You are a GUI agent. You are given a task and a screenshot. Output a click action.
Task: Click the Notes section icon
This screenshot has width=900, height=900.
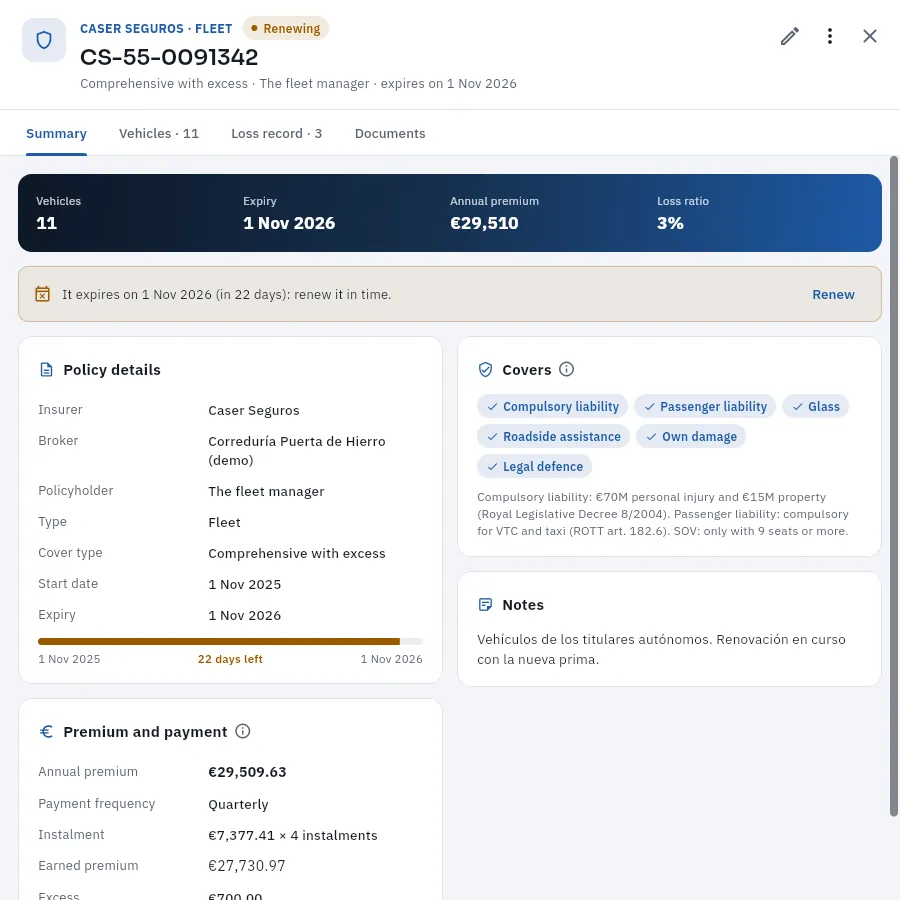[485, 604]
